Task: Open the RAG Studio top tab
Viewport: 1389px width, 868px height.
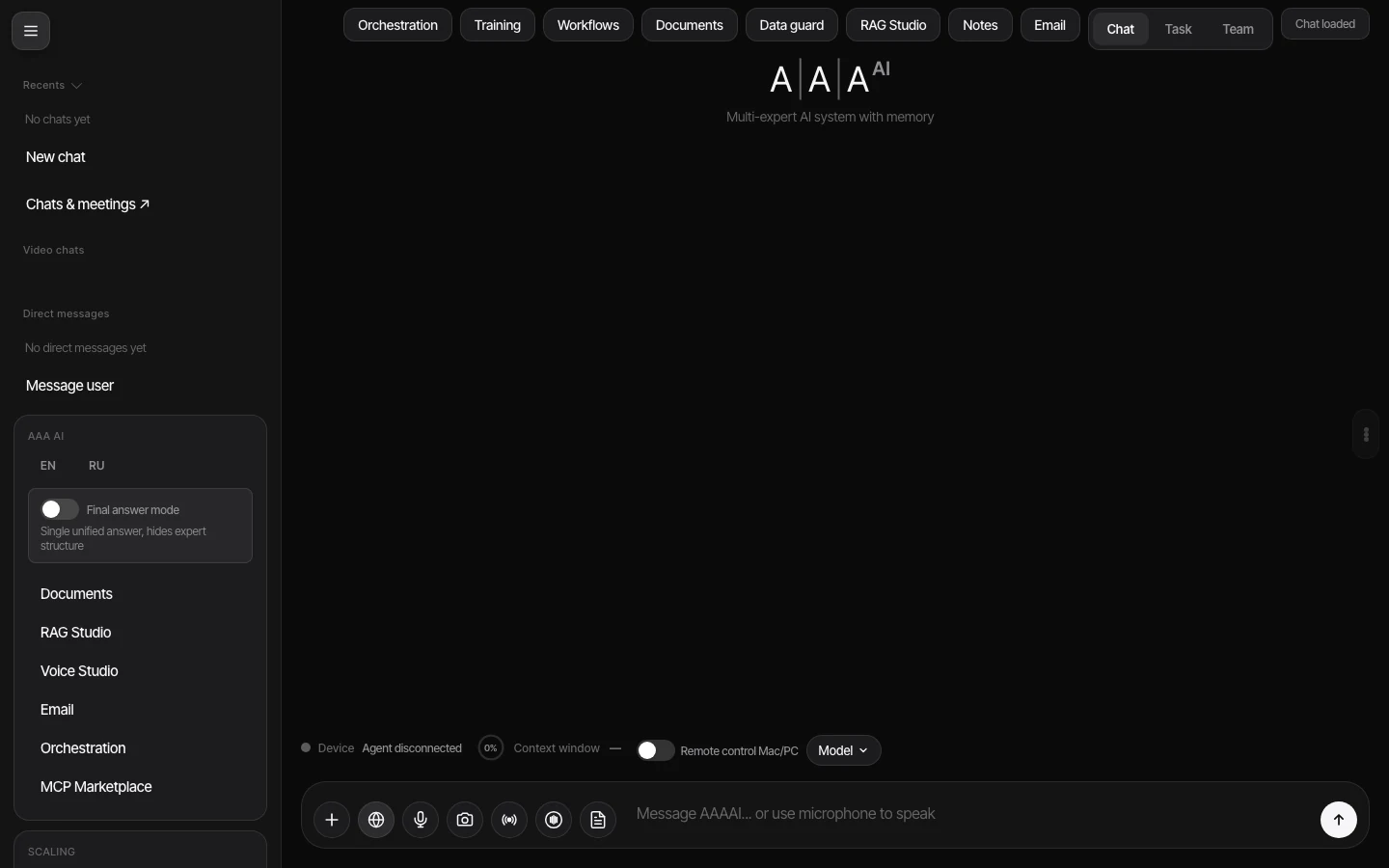Action: coord(893,25)
